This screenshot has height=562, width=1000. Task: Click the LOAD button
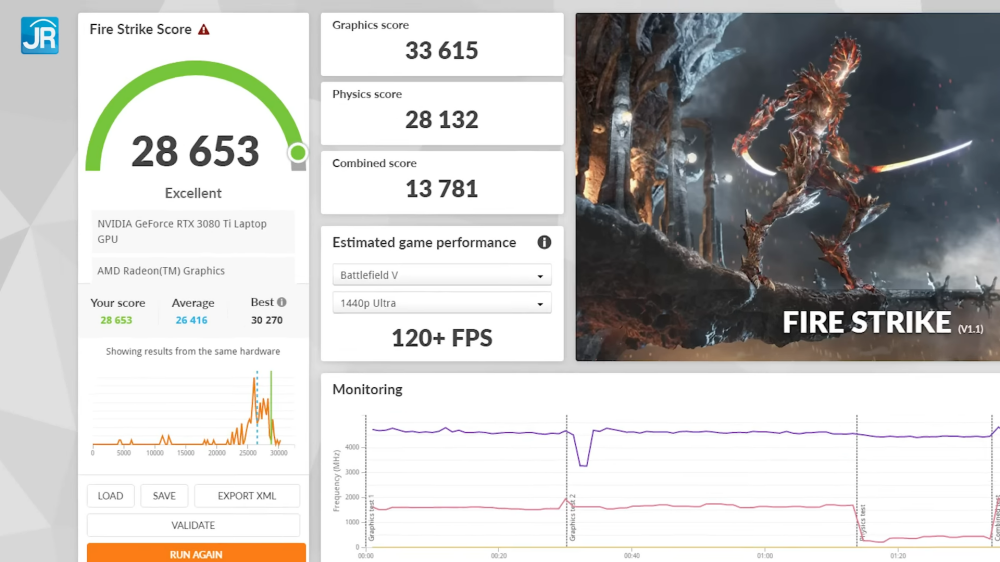110,496
